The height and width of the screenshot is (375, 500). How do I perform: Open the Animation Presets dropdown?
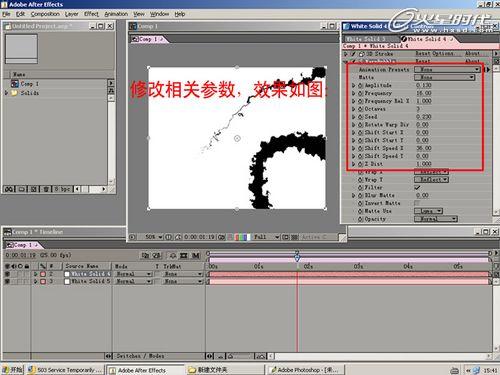point(447,69)
